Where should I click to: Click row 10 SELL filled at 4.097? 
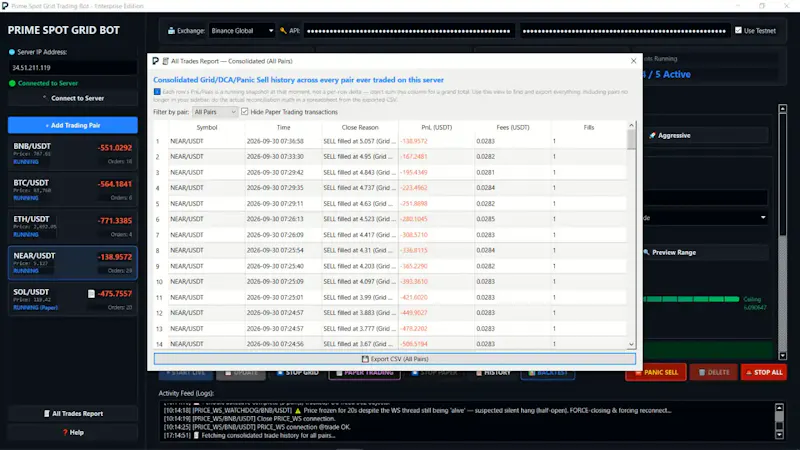tap(359, 282)
